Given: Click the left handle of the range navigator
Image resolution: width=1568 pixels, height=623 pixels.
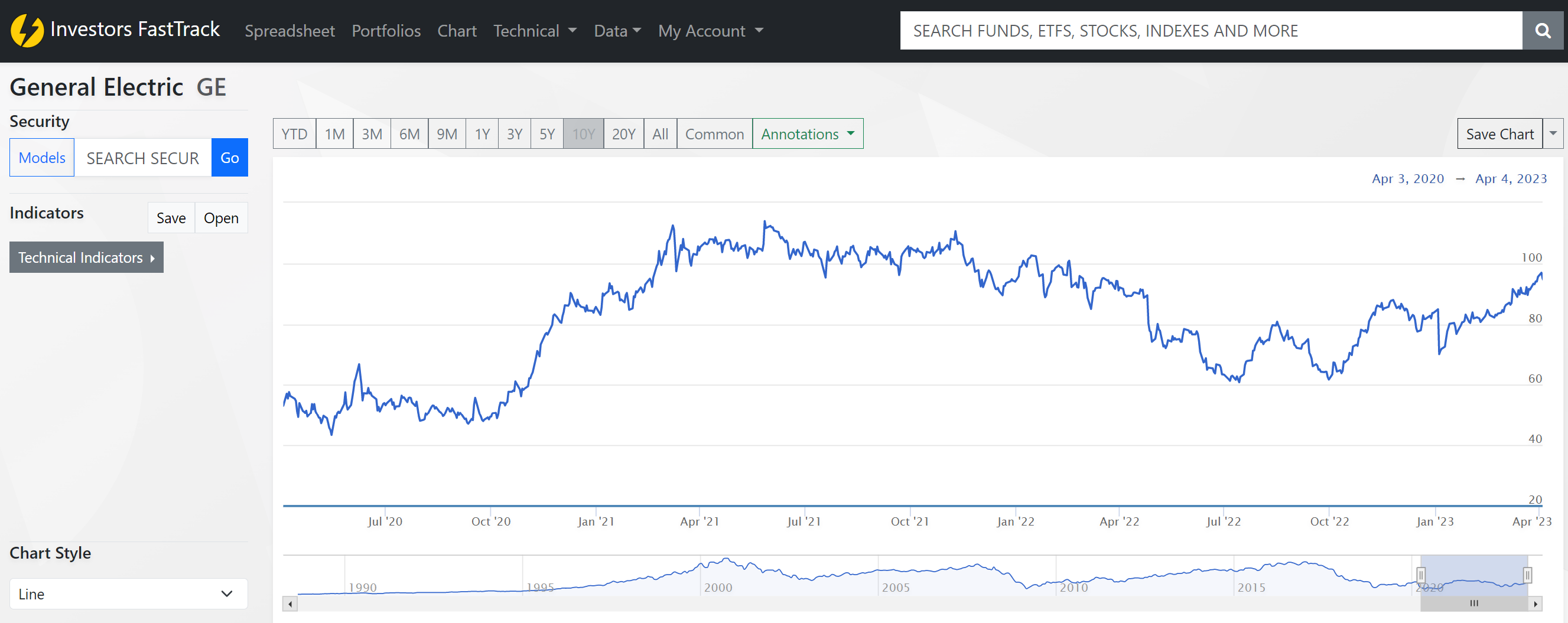Looking at the screenshot, I should 1421,575.
